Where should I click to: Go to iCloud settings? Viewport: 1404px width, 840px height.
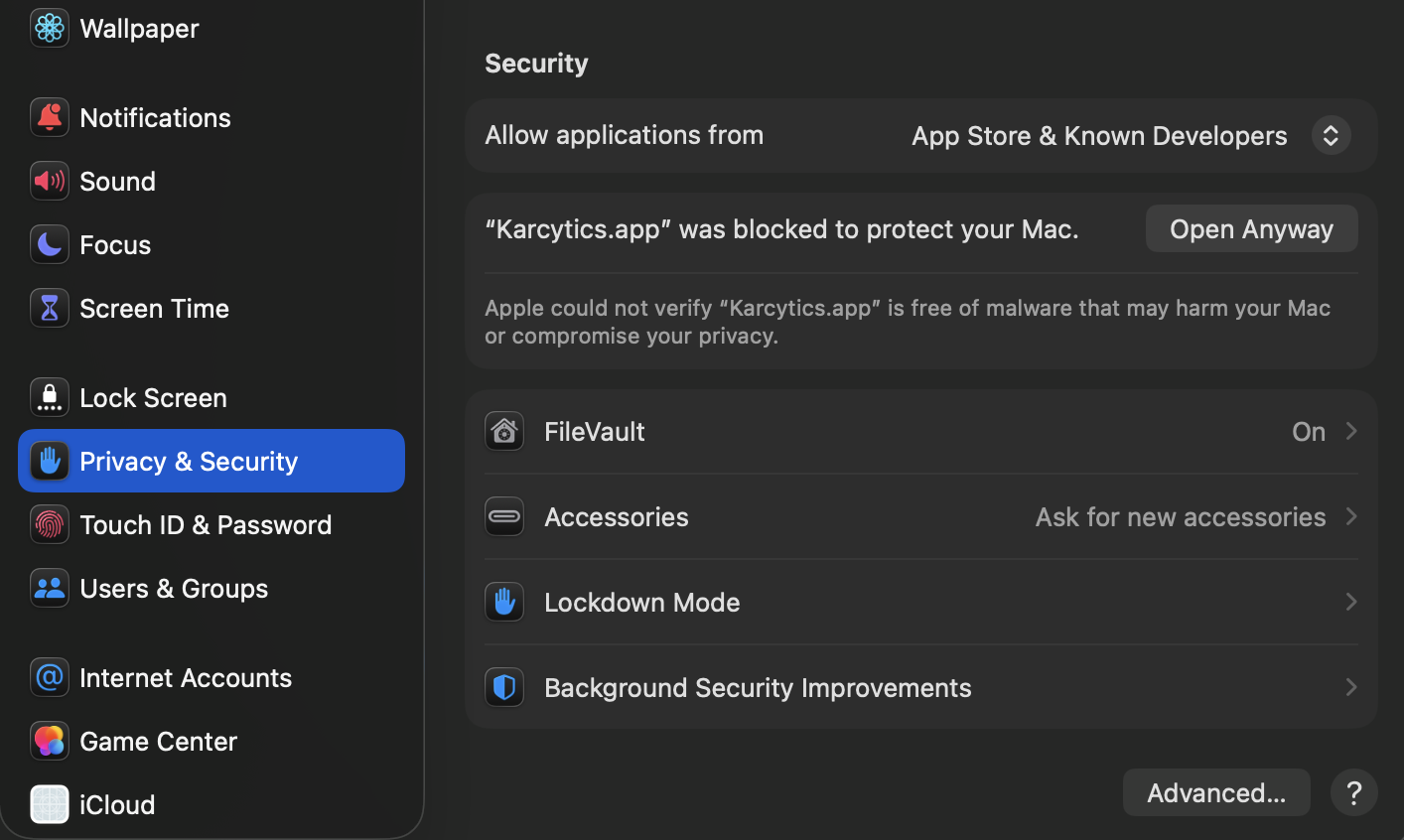click(211, 804)
